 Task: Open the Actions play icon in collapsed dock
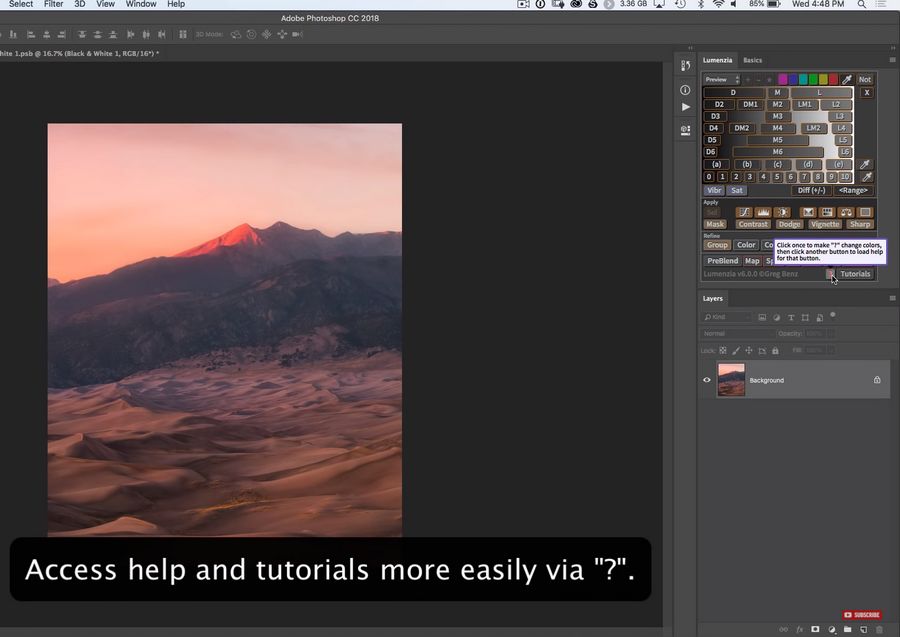686,107
